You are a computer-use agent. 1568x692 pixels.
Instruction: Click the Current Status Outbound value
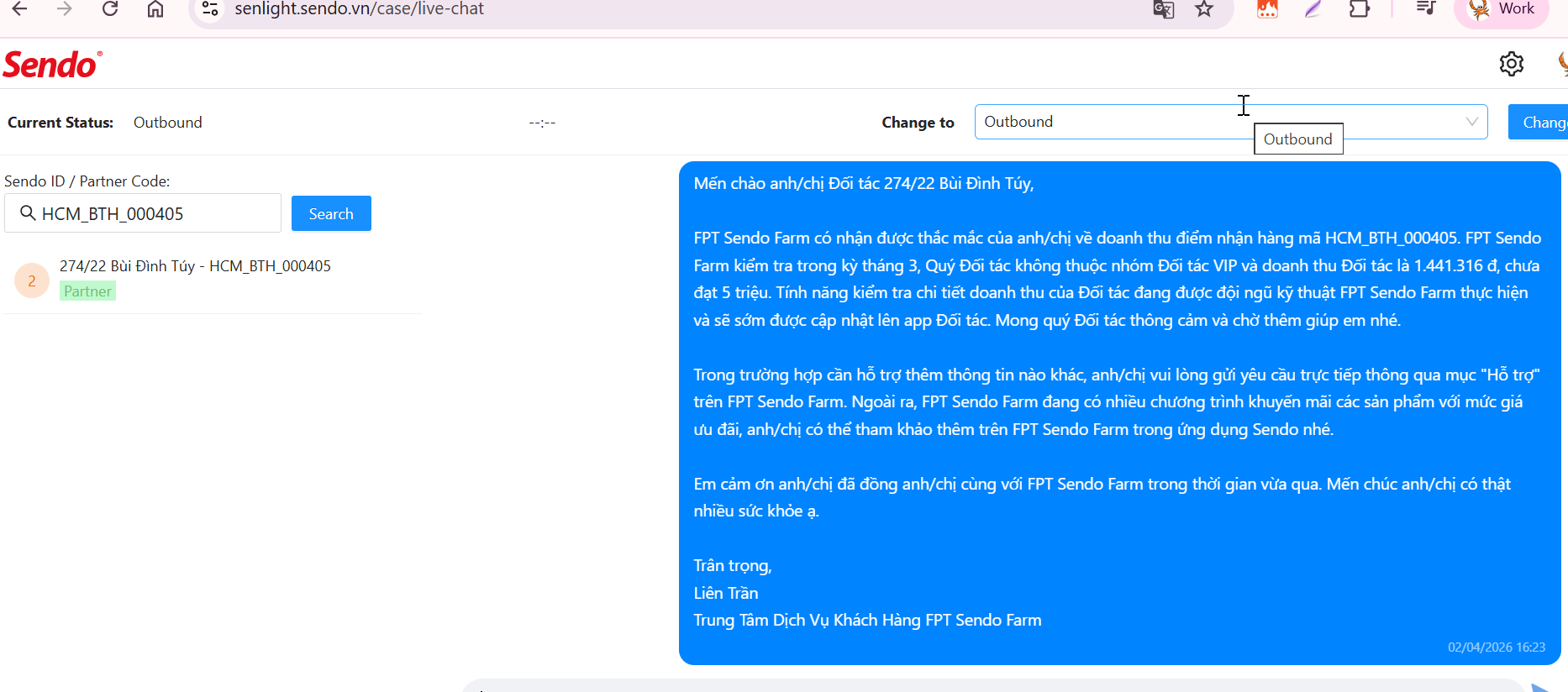(168, 123)
